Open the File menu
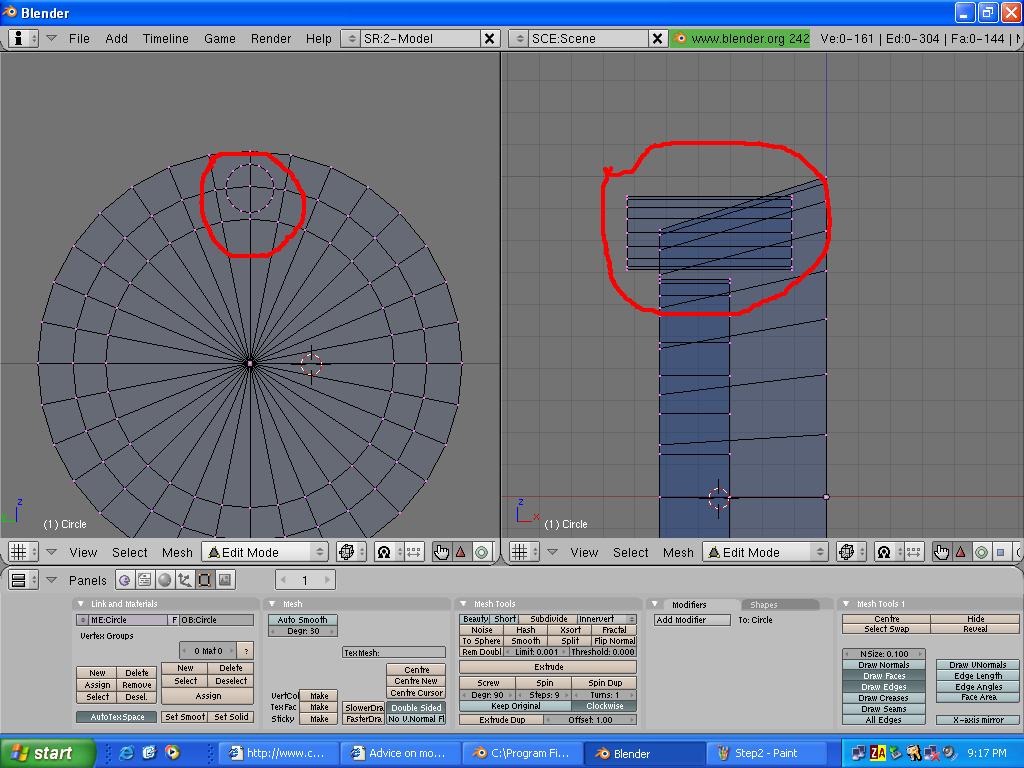Image resolution: width=1024 pixels, height=768 pixels. pos(79,39)
